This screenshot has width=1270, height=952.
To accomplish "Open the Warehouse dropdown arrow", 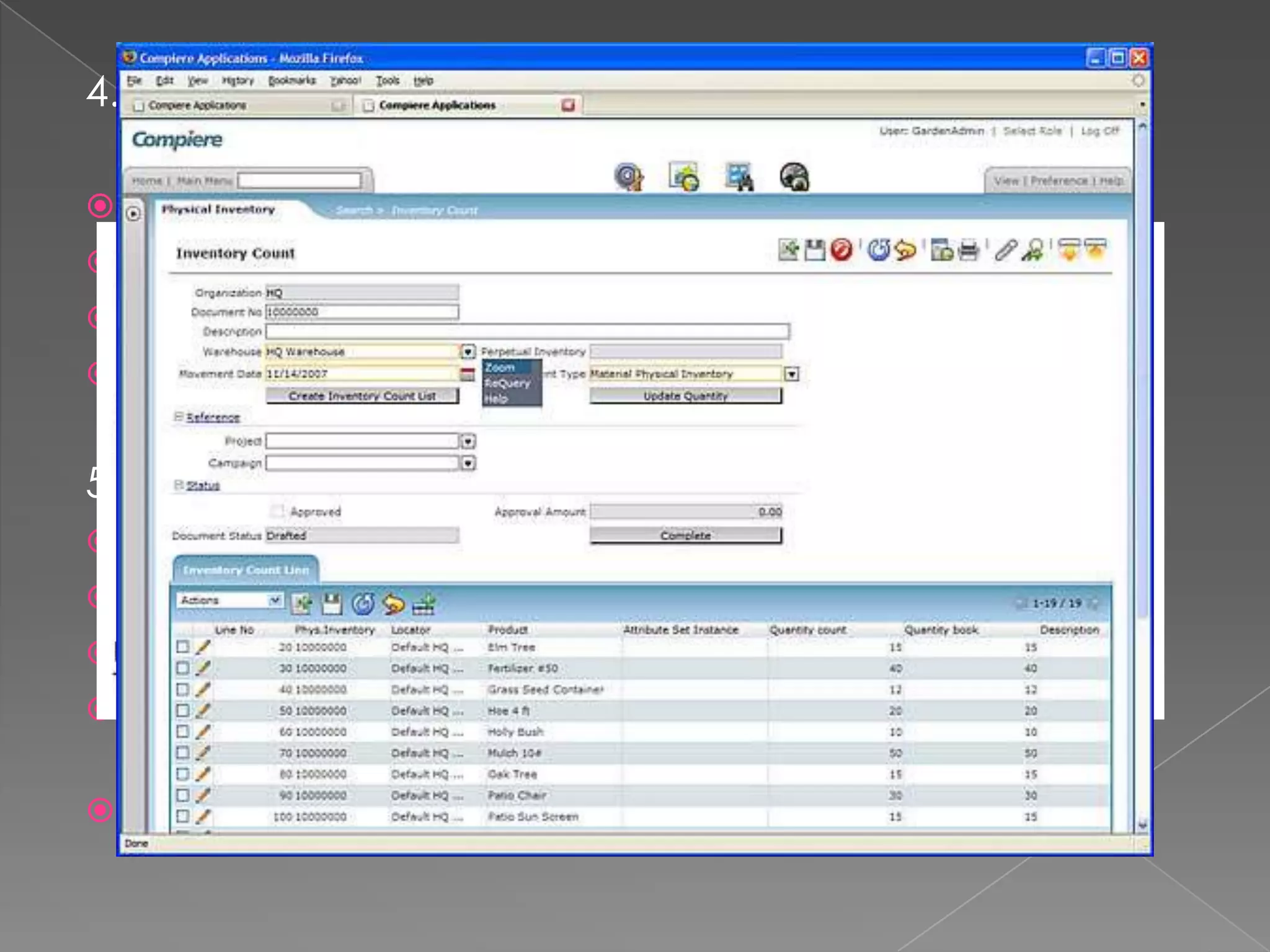I will pyautogui.click(x=468, y=351).
